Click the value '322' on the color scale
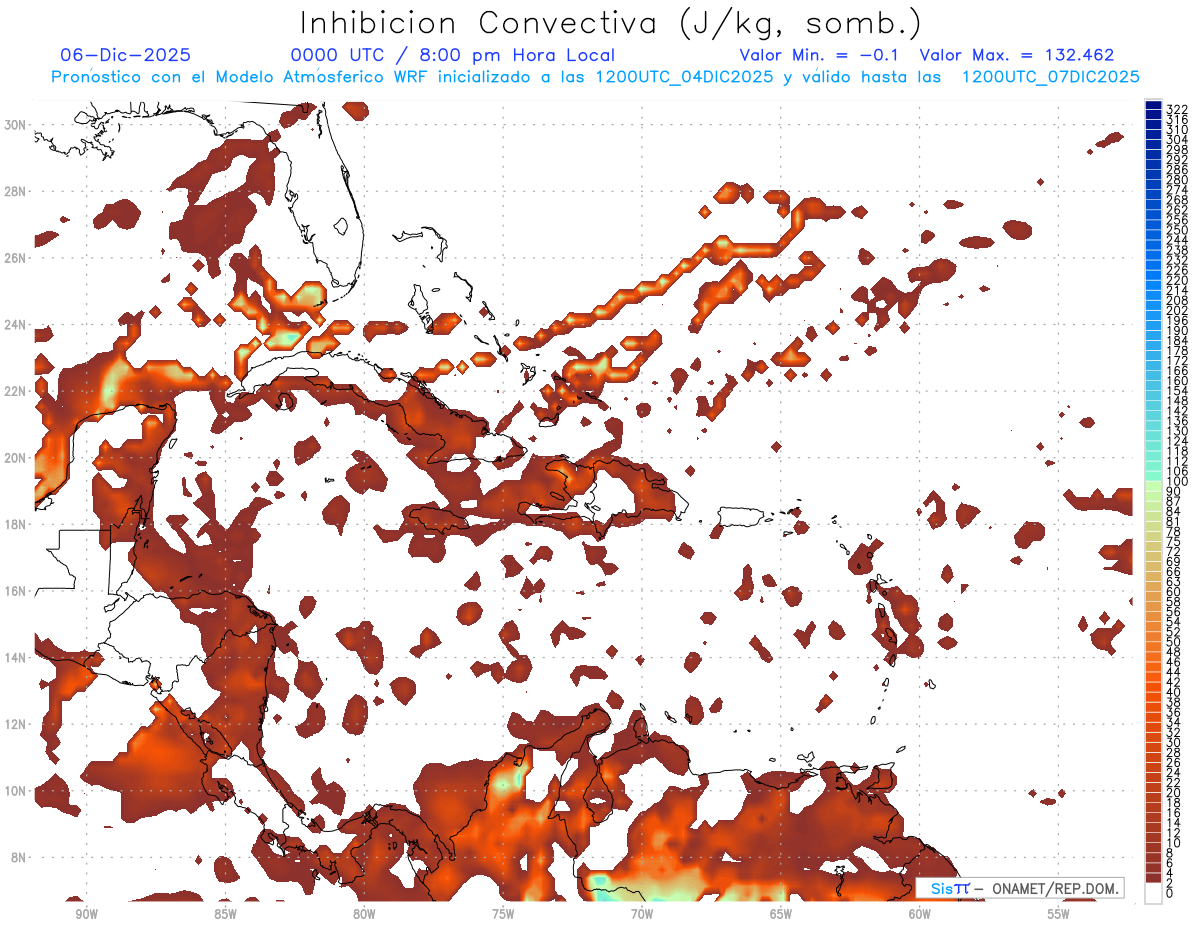The image size is (1200, 927). 1176,109
